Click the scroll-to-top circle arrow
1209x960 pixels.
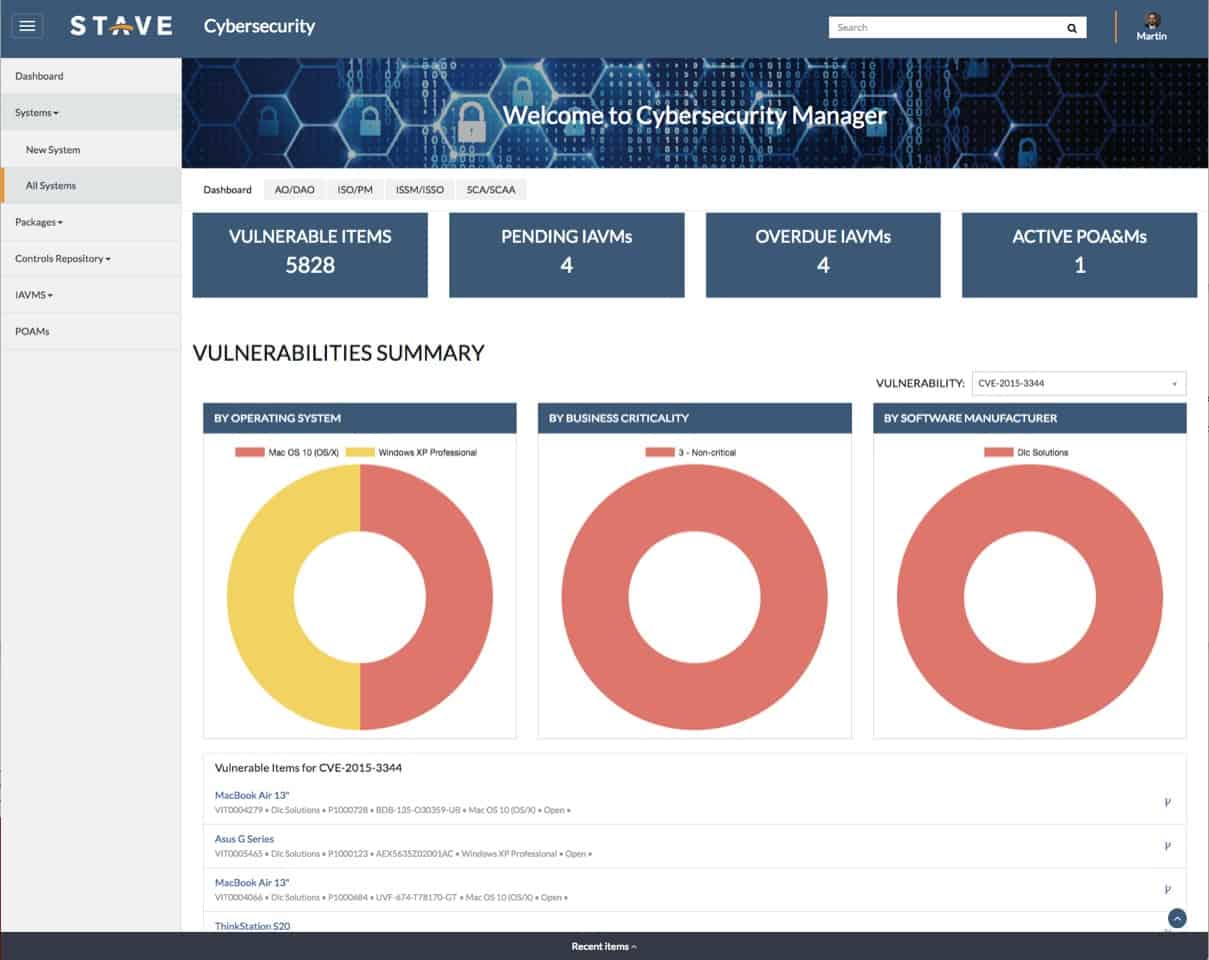[1176, 916]
